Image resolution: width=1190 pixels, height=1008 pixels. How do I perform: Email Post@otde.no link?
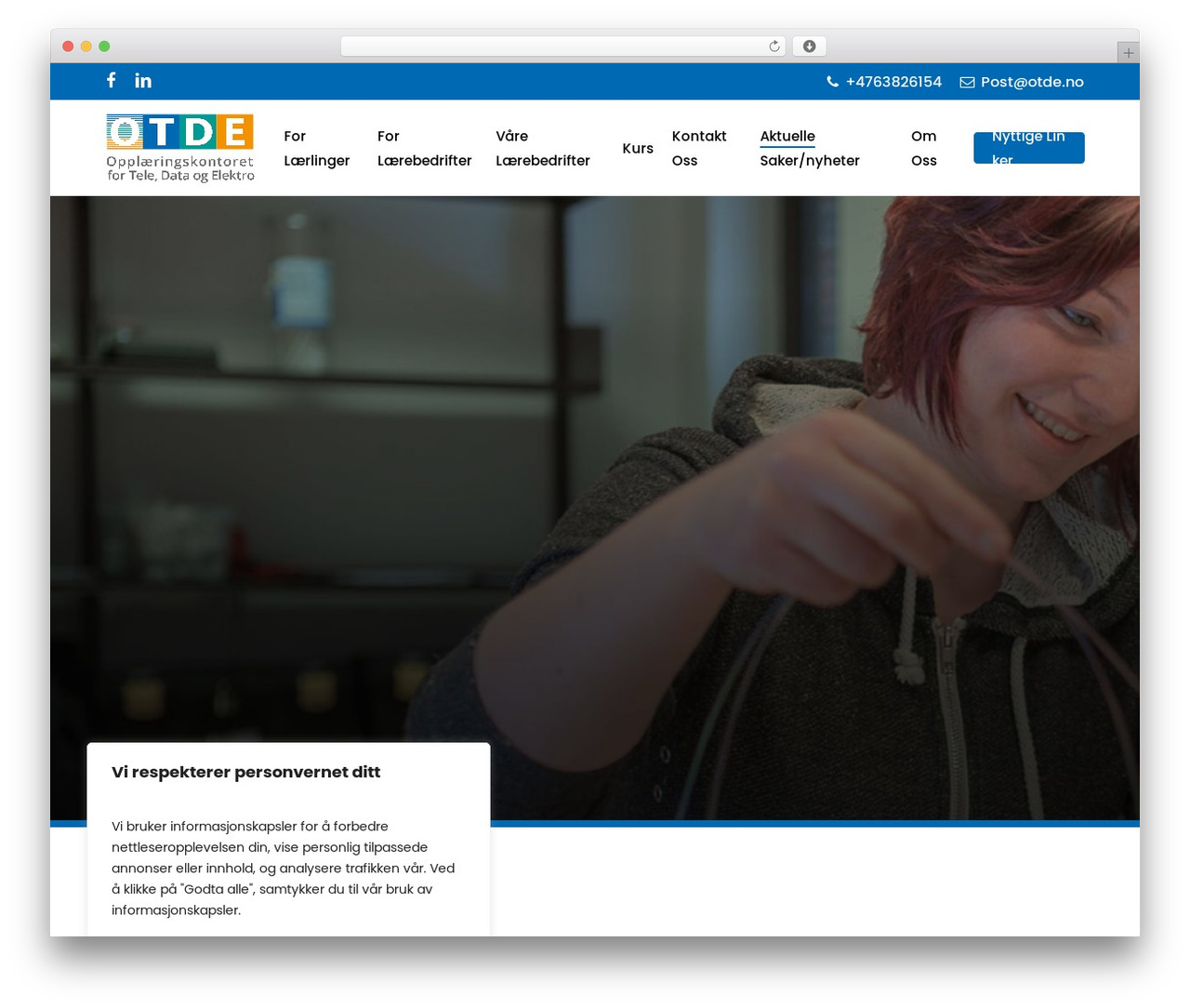point(1032,82)
